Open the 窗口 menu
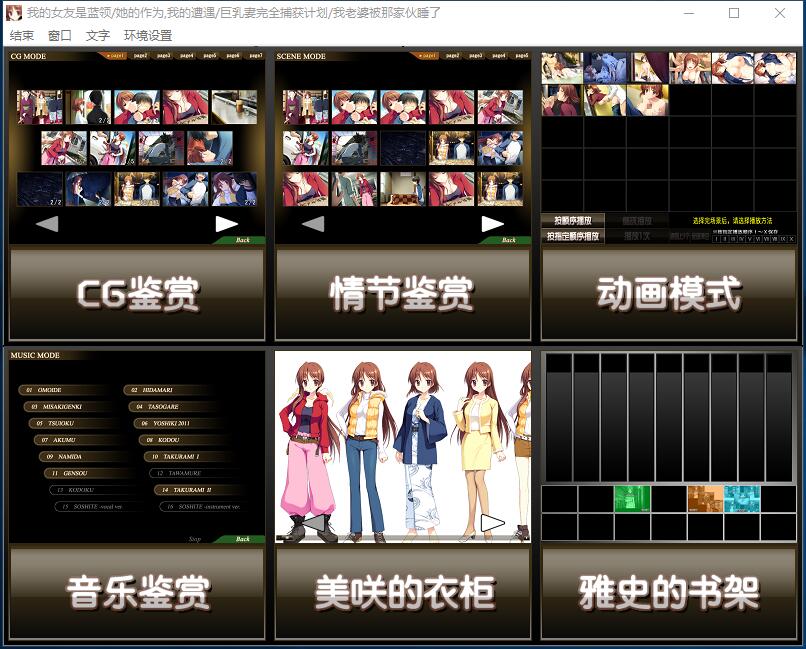This screenshot has width=806, height=649. 60,35
